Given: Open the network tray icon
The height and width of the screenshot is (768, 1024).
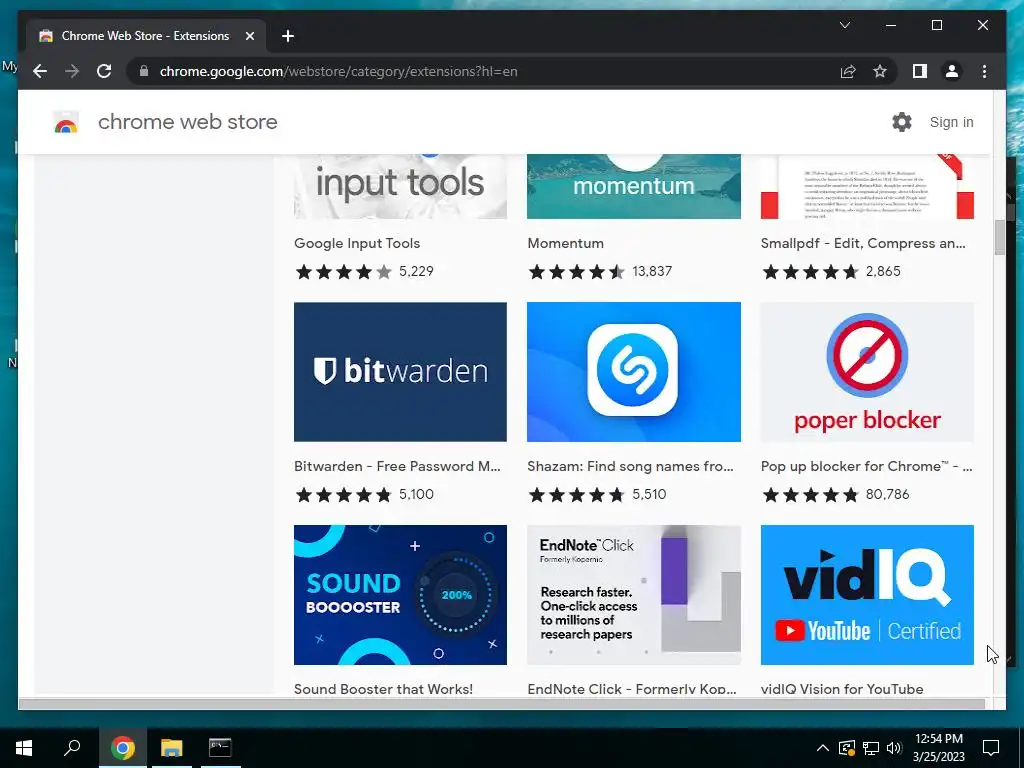Looking at the screenshot, I should (x=871, y=748).
